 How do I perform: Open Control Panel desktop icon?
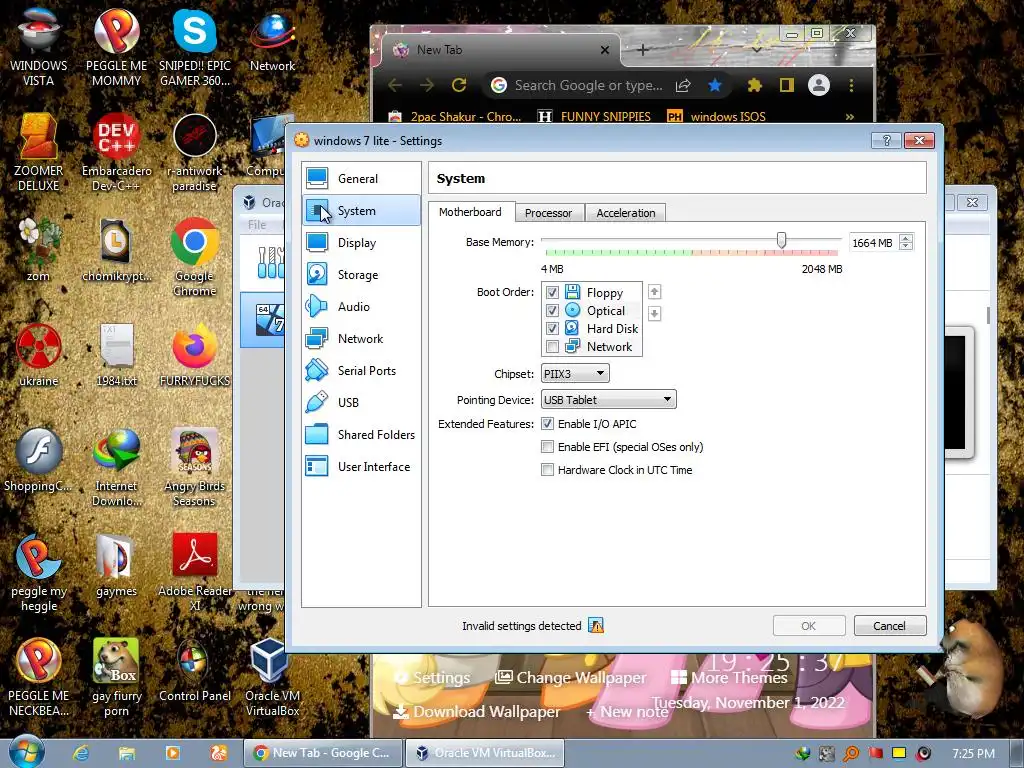pyautogui.click(x=194, y=671)
